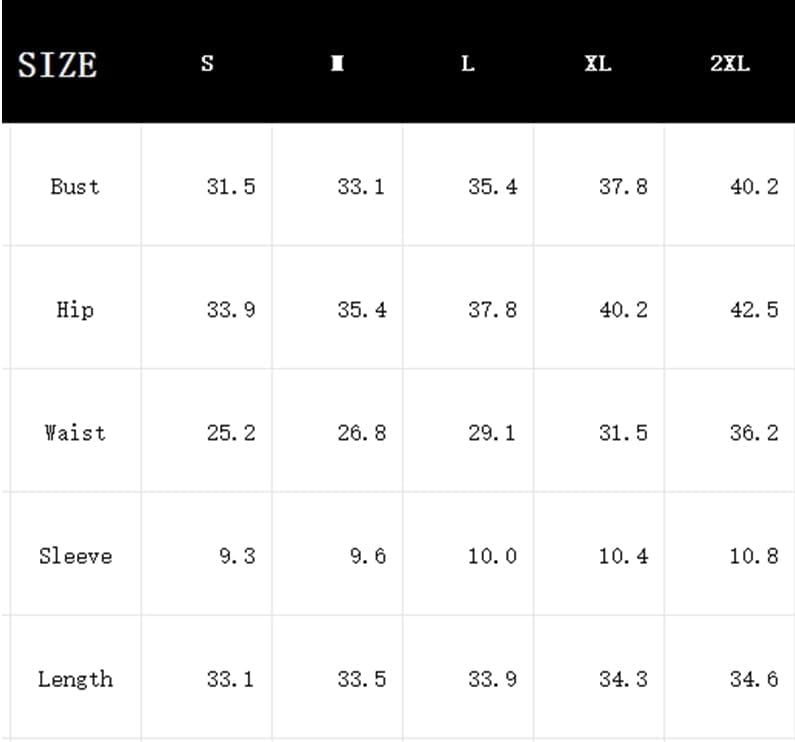Select the Waist row label

[75, 432]
